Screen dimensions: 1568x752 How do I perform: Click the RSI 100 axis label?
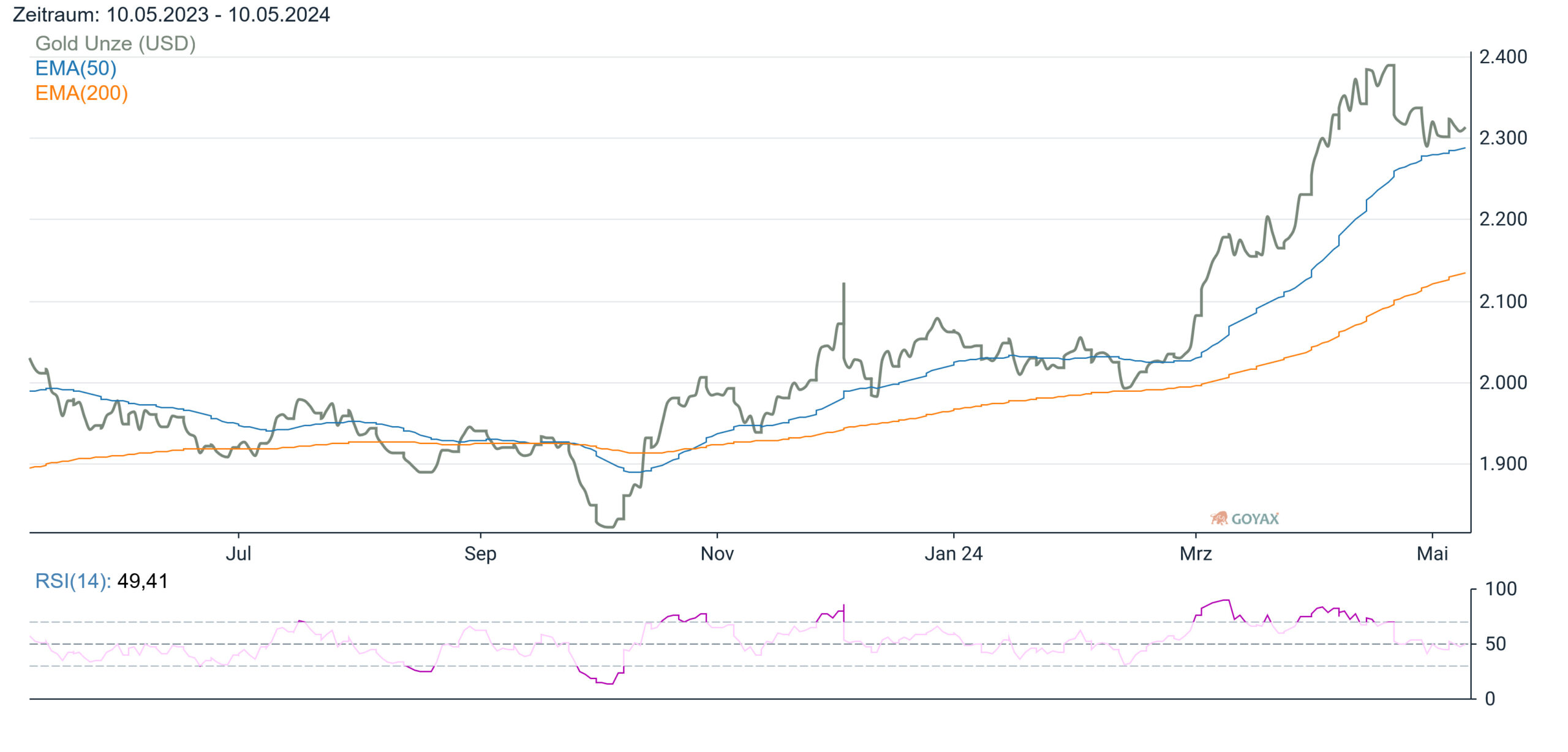point(1501,589)
